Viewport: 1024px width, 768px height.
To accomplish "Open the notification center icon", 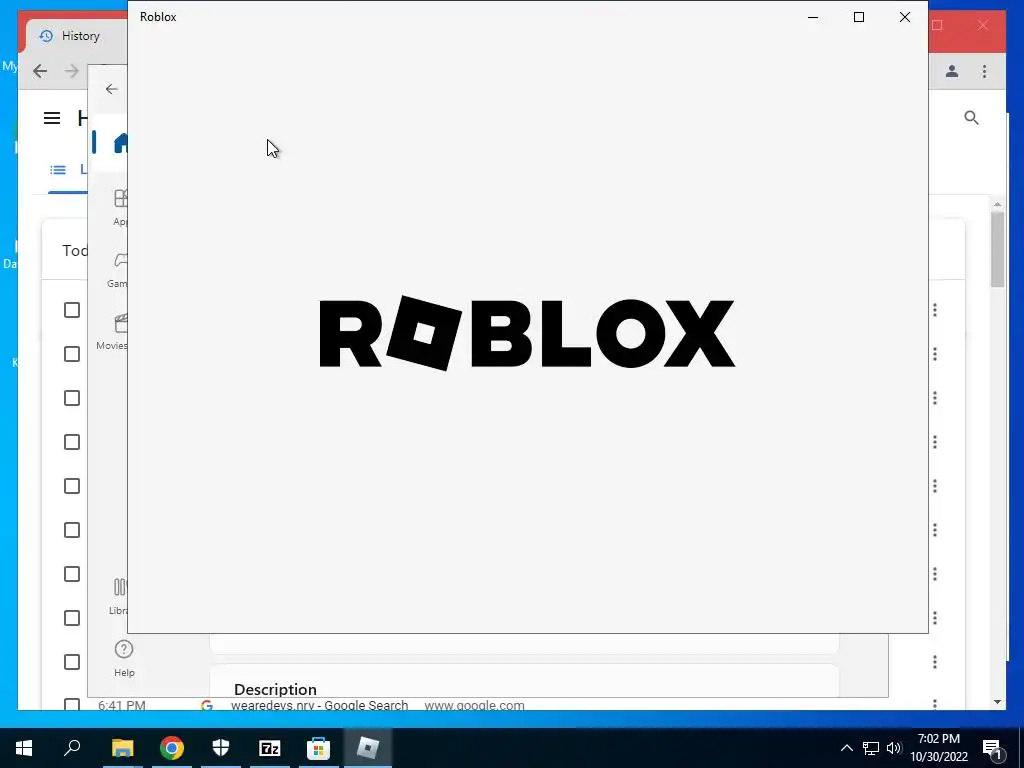I will point(991,748).
